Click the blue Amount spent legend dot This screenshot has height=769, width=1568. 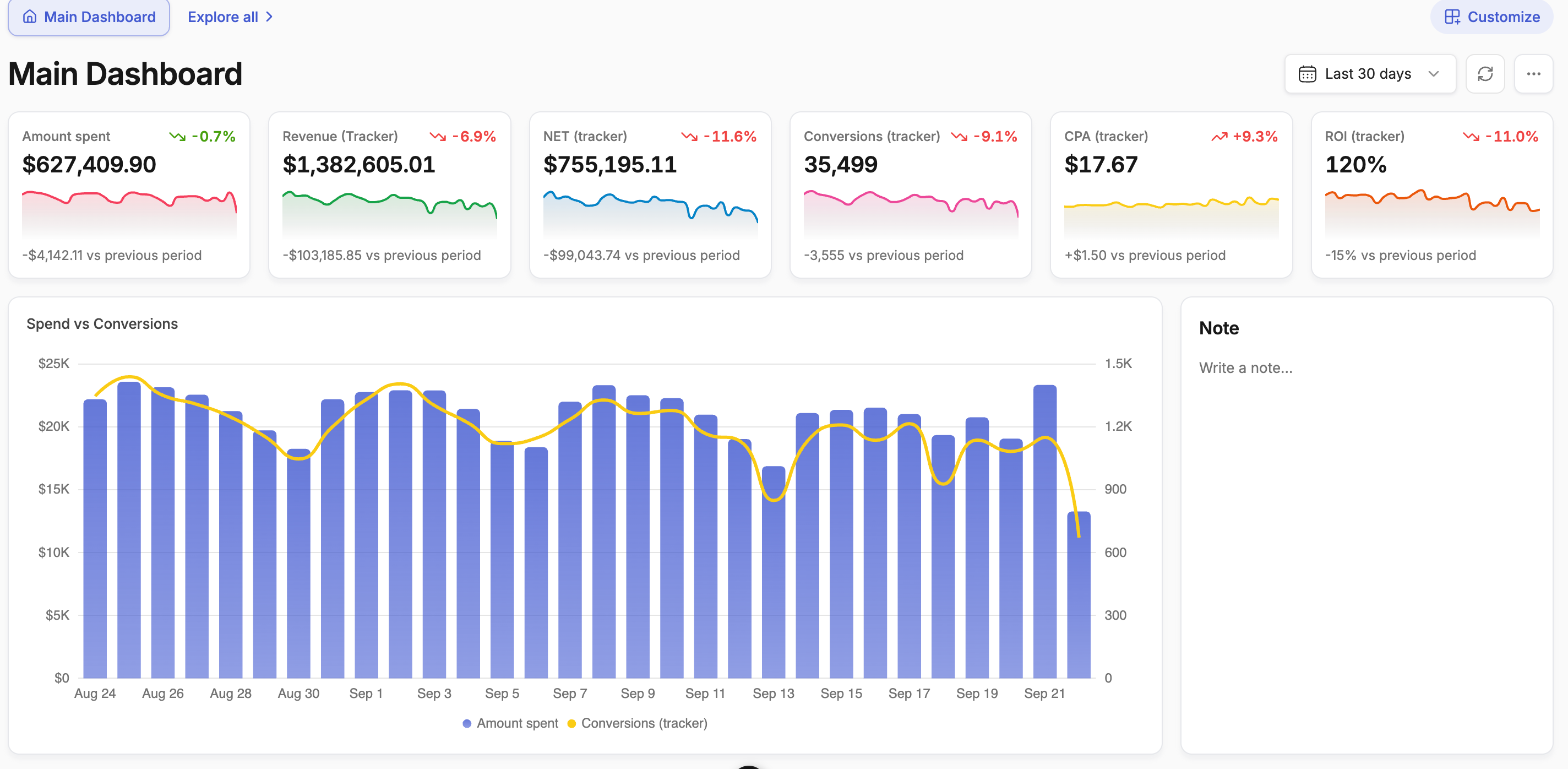467,723
